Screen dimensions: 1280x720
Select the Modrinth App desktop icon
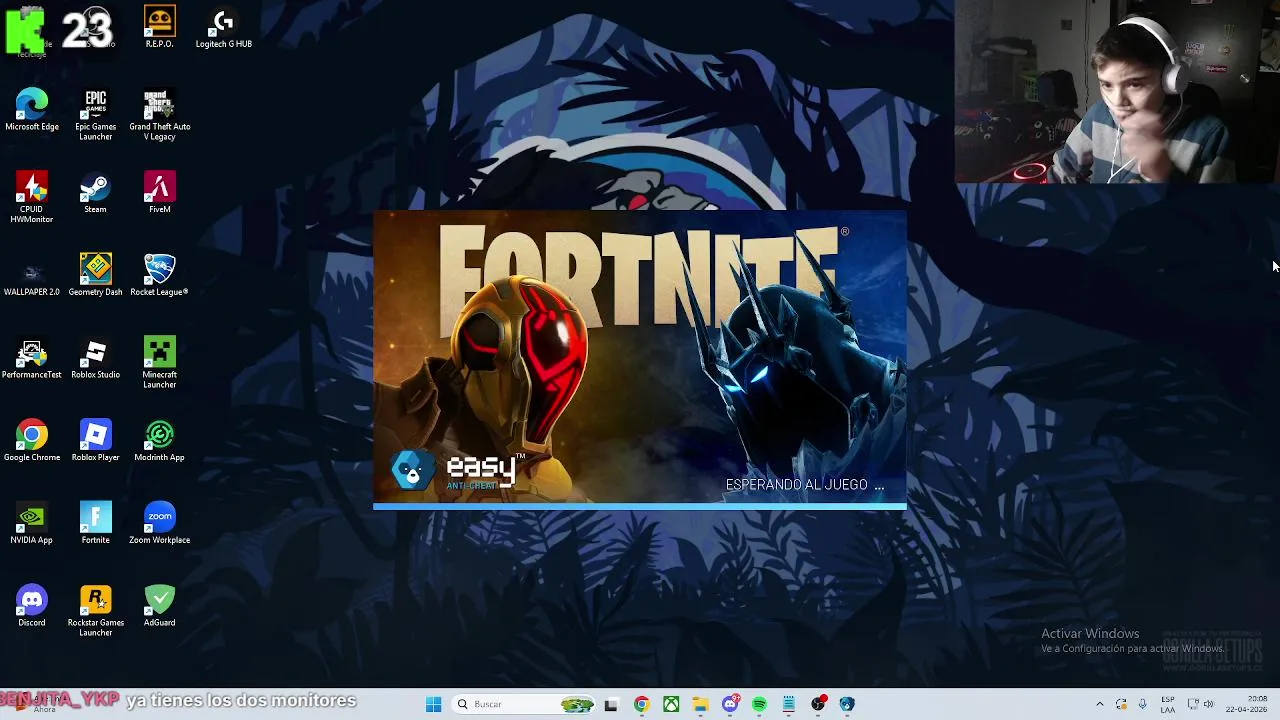(x=159, y=441)
